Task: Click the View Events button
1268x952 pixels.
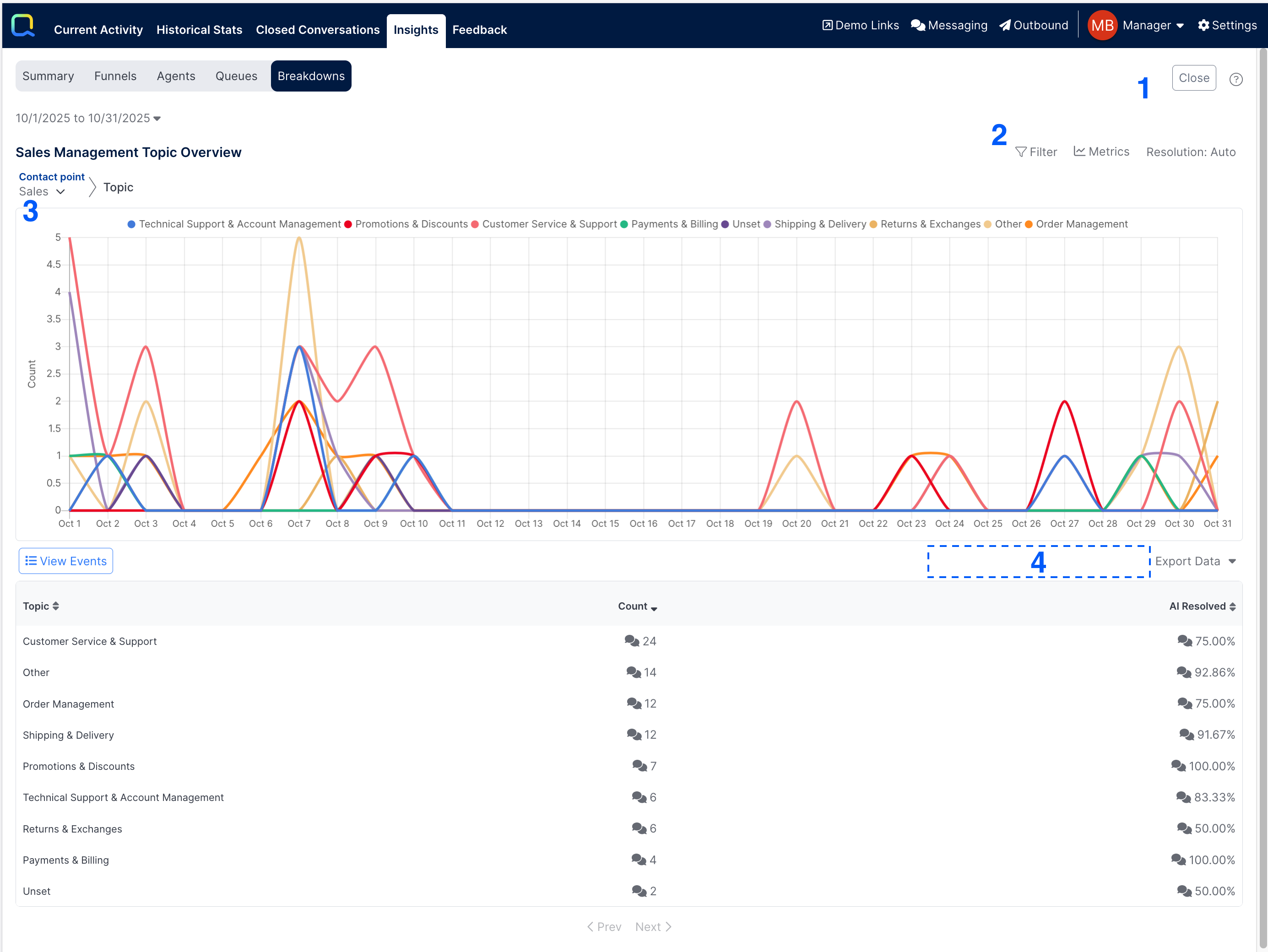Action: point(66,561)
